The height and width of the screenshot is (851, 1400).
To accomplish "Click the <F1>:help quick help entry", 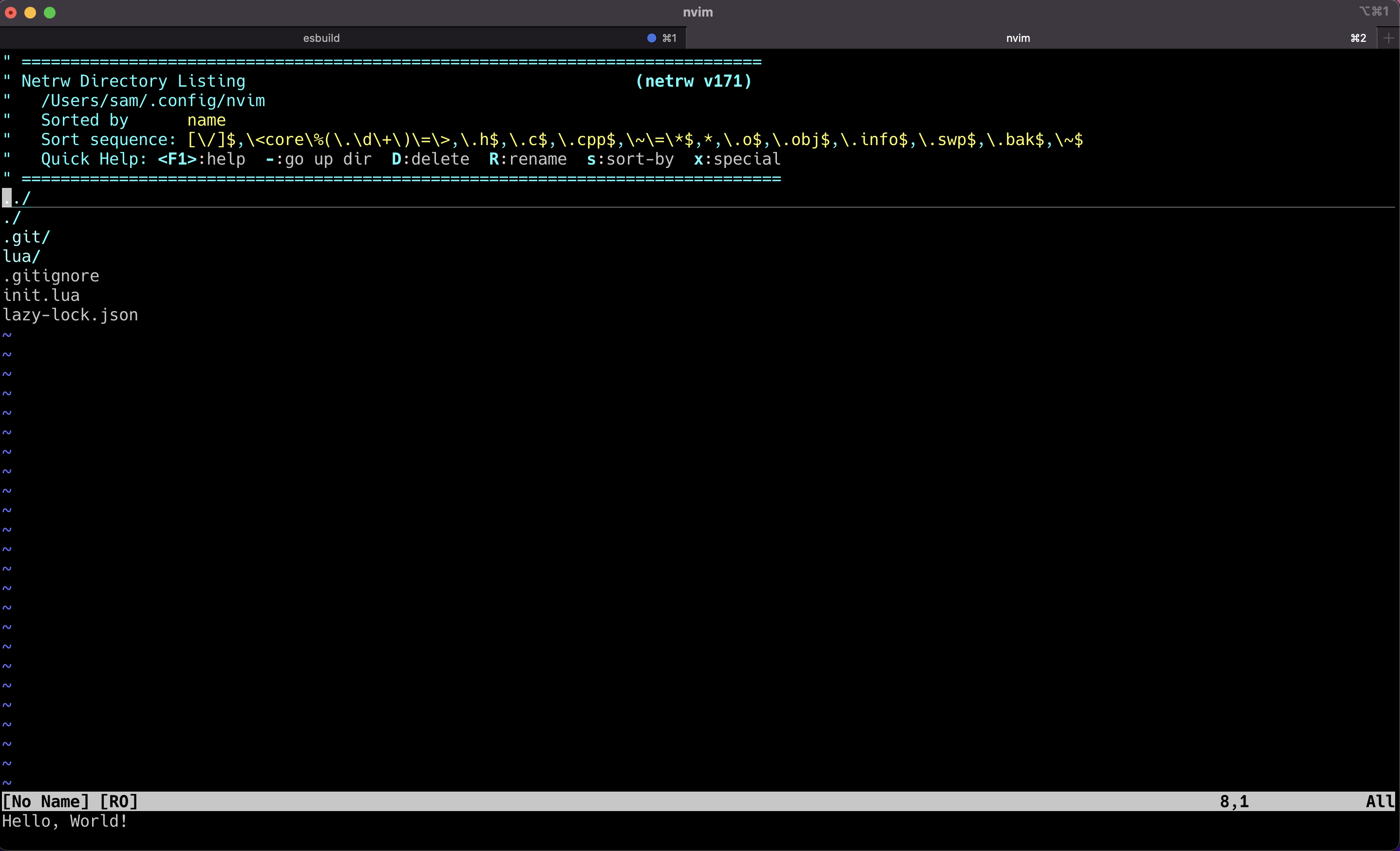I will [202, 159].
